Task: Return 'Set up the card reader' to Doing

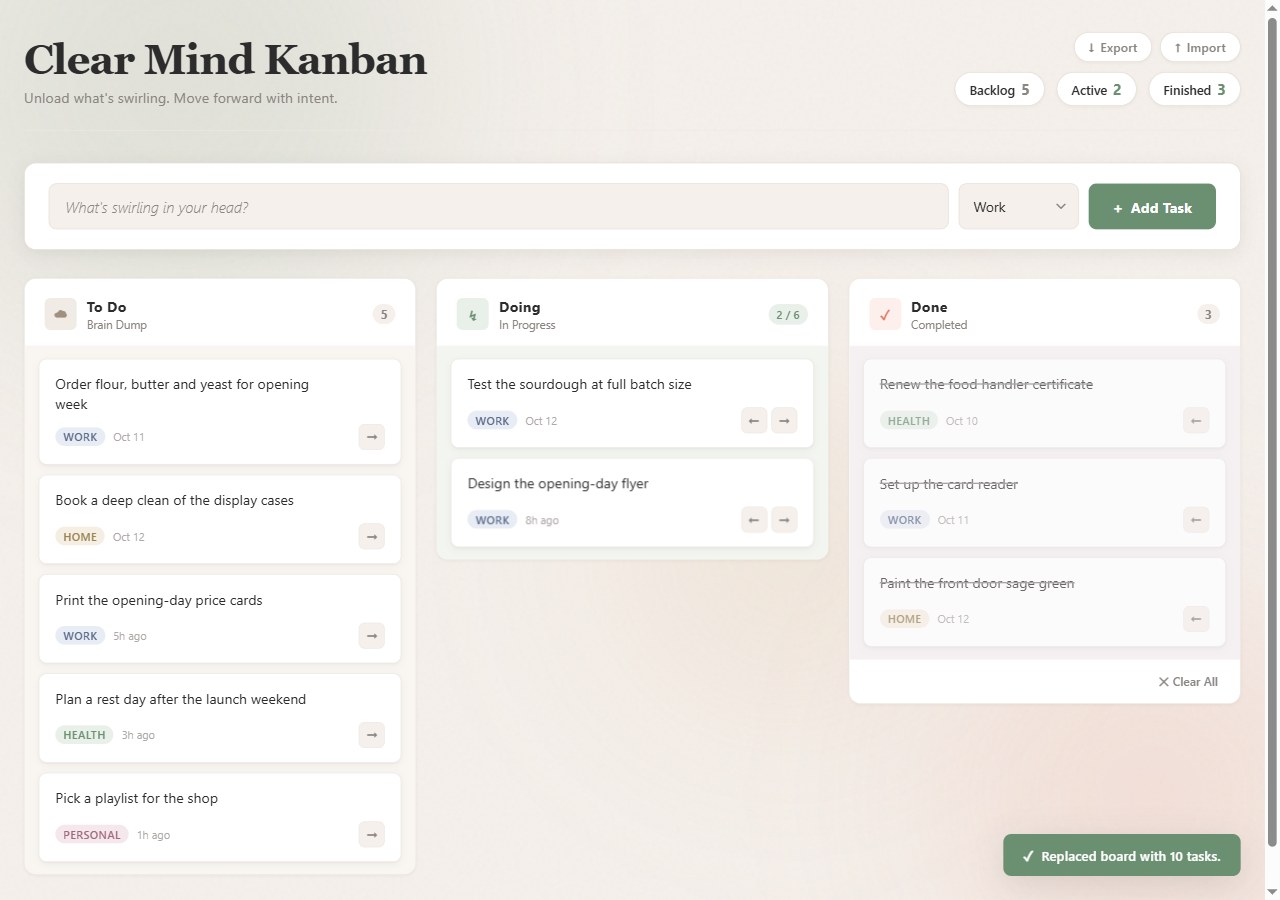Action: pos(1196,520)
